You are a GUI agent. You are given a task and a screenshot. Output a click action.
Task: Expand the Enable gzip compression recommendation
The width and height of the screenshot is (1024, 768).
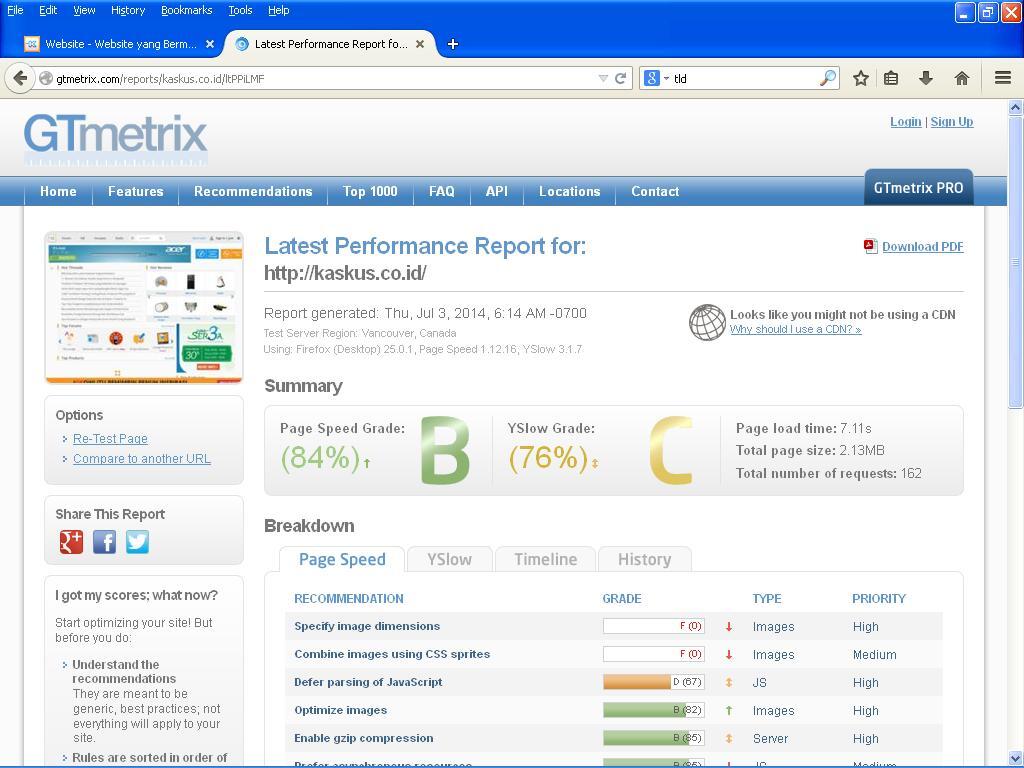(614, 739)
